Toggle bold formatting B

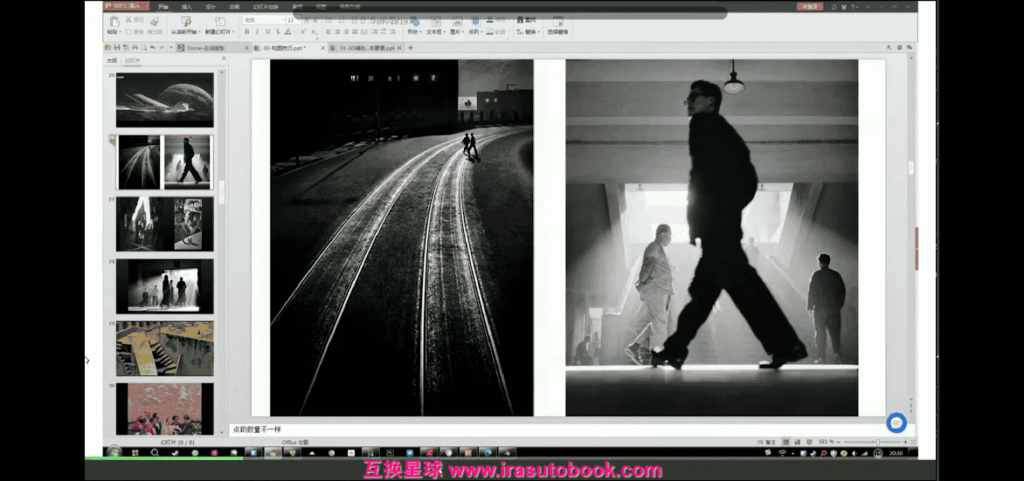click(x=247, y=31)
